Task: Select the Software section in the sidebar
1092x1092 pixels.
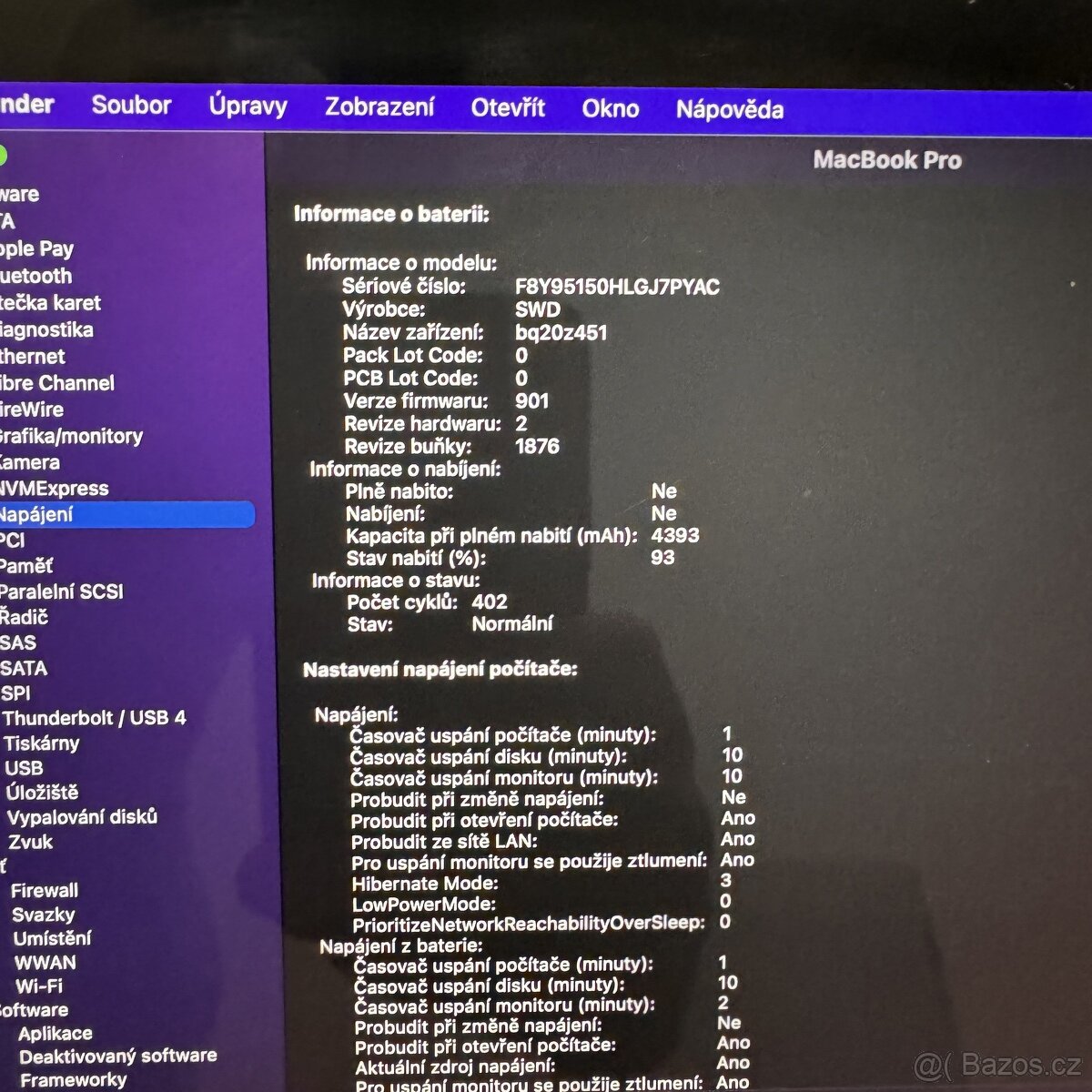Action: [x=34, y=1009]
